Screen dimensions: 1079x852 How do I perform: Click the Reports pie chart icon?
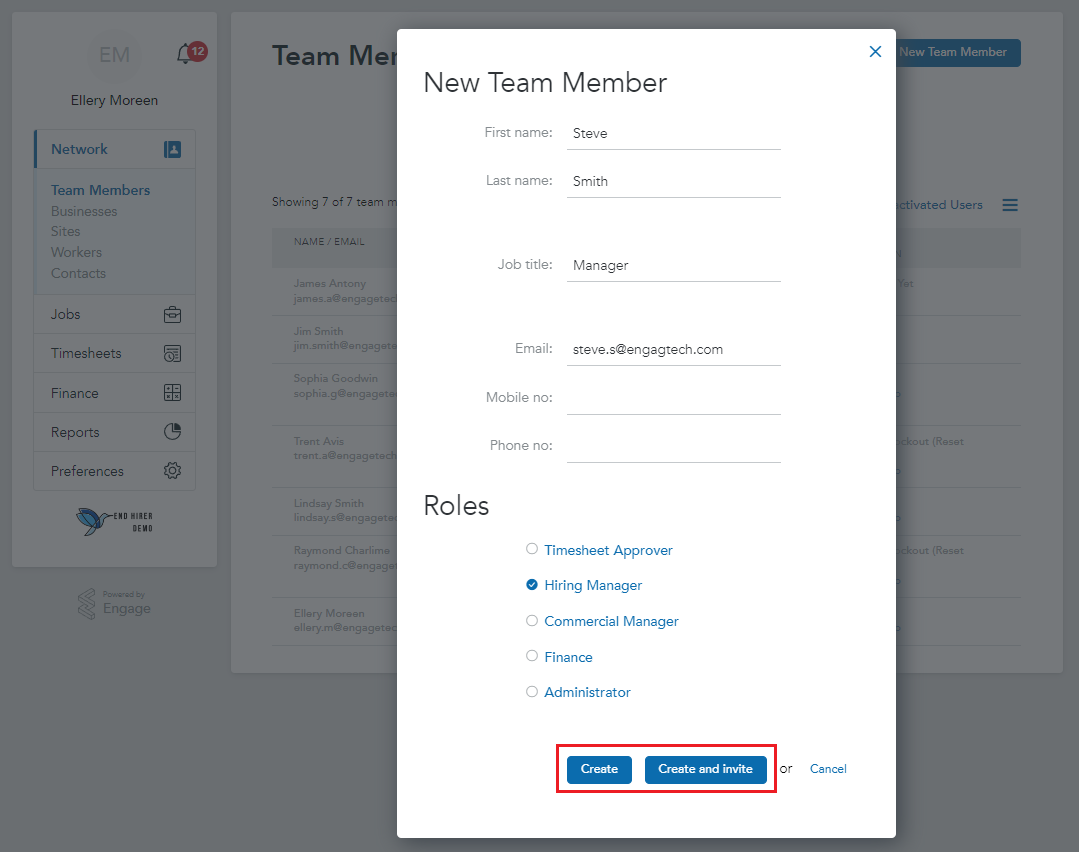tap(172, 432)
